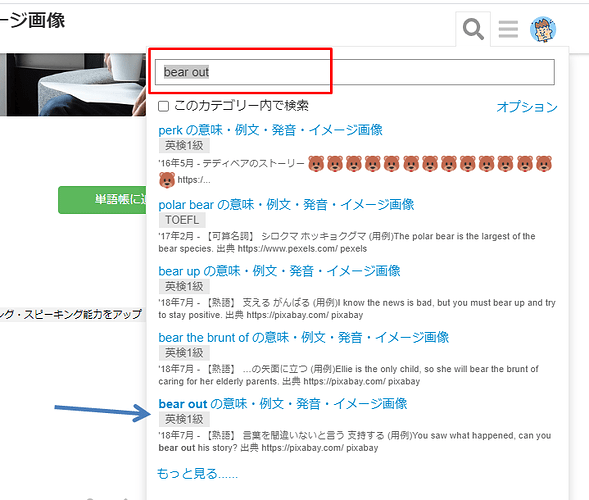
Task: Open 'bear the brunt of' search result
Action: point(304,337)
